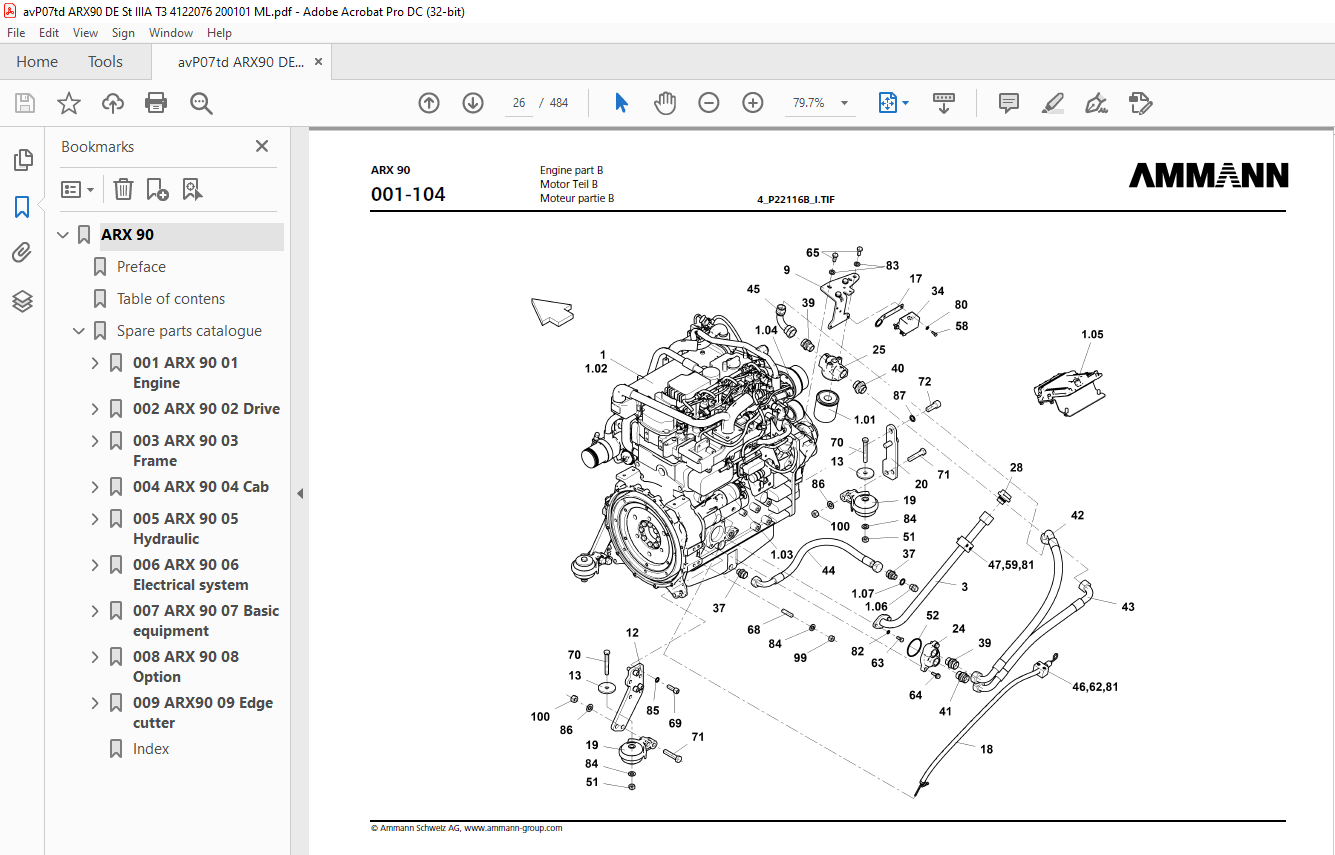Collapse navigation pane with side arrow
Viewport: 1335px width, 855px height.
tap(299, 493)
